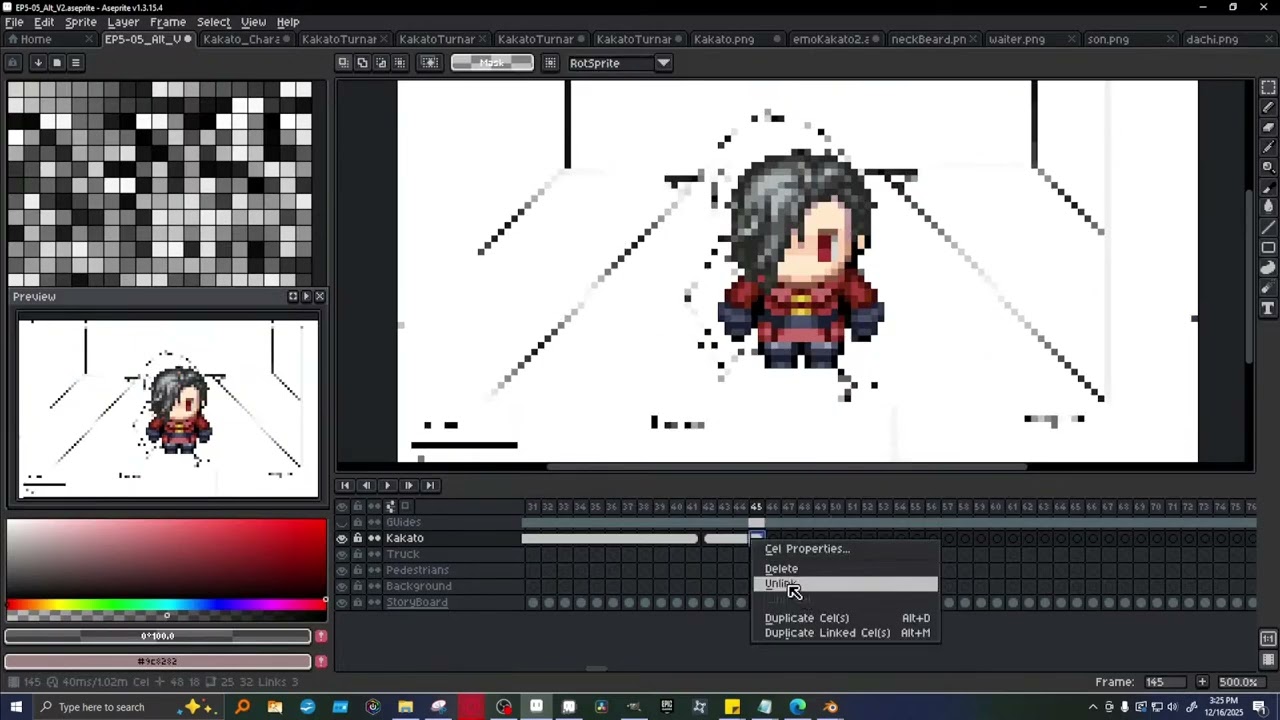Toggle continuous cels on Kakato layer
The width and height of the screenshot is (1280, 720).
point(374,538)
